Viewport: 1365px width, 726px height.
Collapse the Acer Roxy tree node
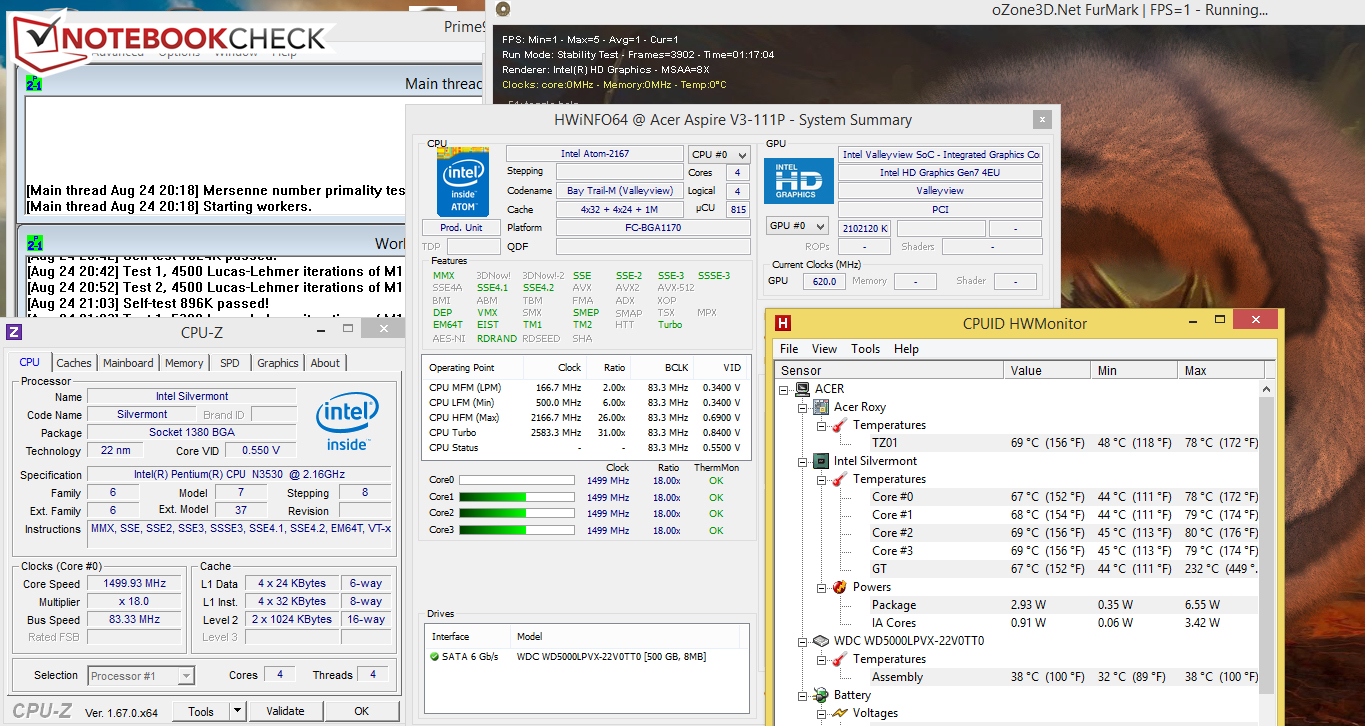point(802,407)
